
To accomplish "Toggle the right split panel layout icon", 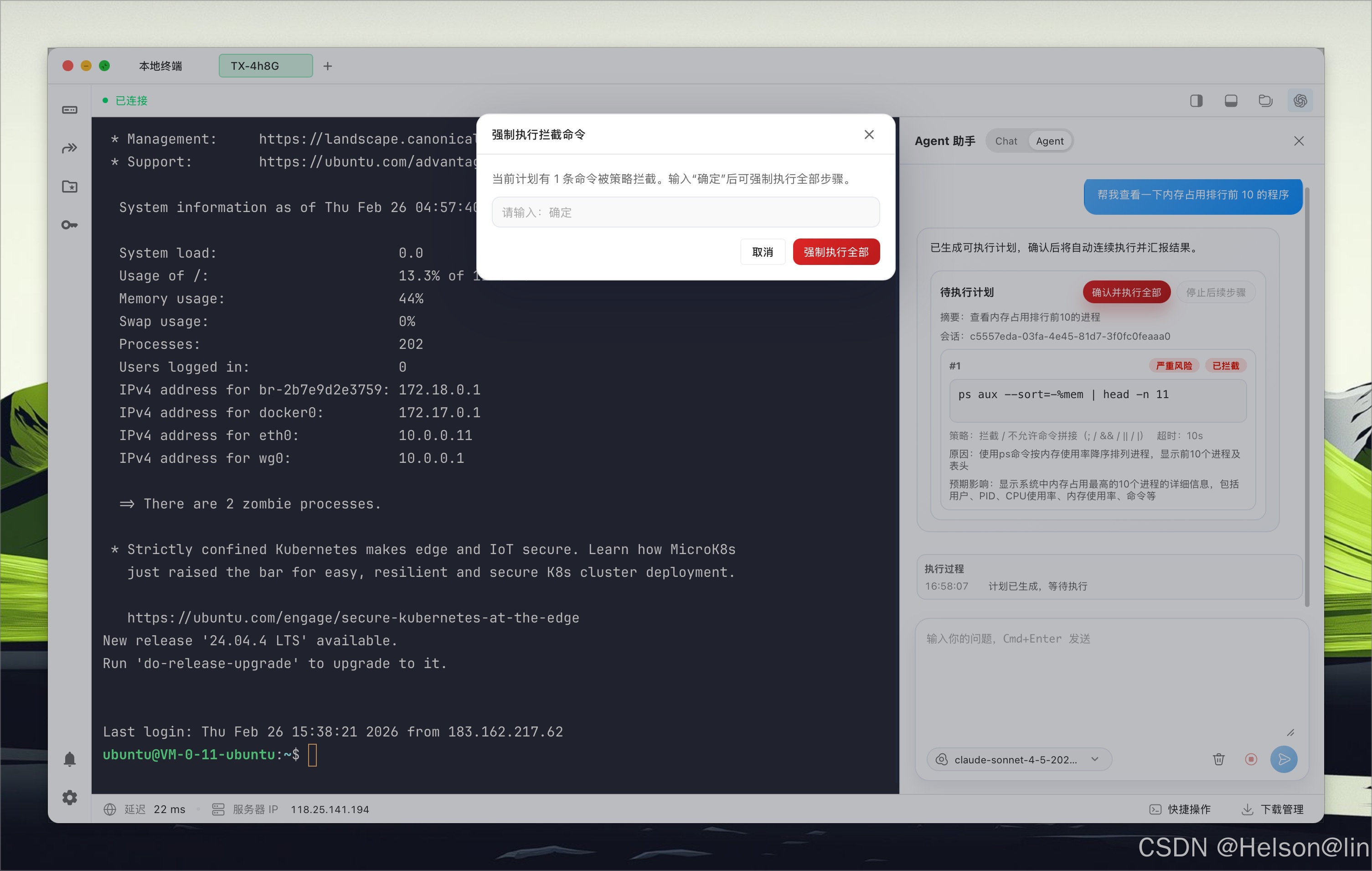I will tap(1196, 101).
